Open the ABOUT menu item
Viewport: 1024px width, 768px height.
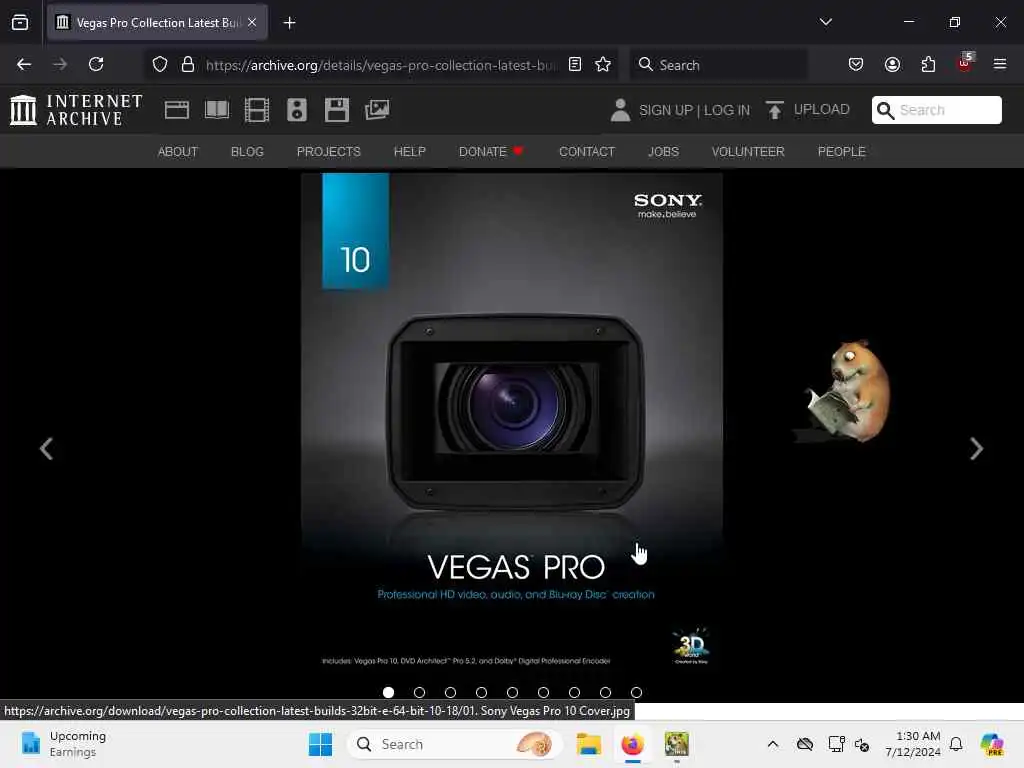(x=178, y=152)
